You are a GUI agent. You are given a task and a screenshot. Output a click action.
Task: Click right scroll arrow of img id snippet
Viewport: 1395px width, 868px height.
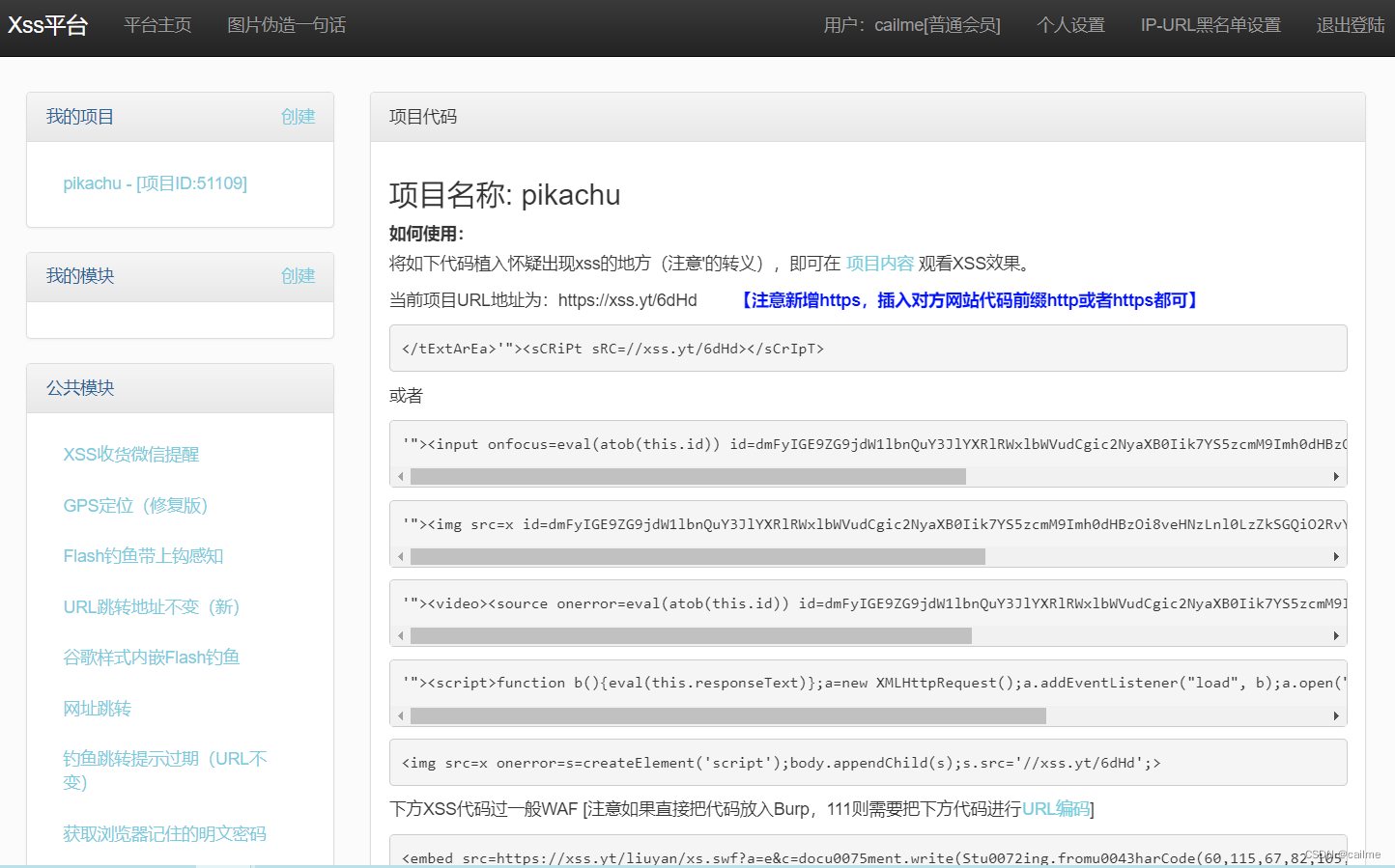pos(1336,557)
